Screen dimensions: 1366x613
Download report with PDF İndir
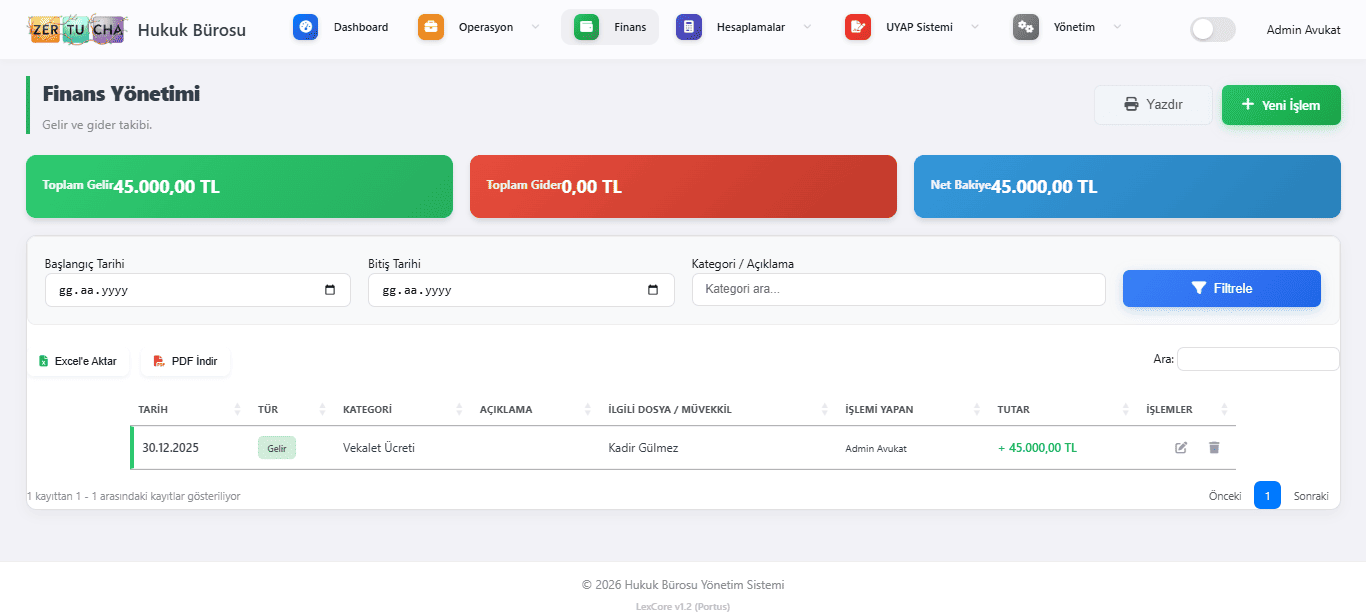pyautogui.click(x=185, y=361)
